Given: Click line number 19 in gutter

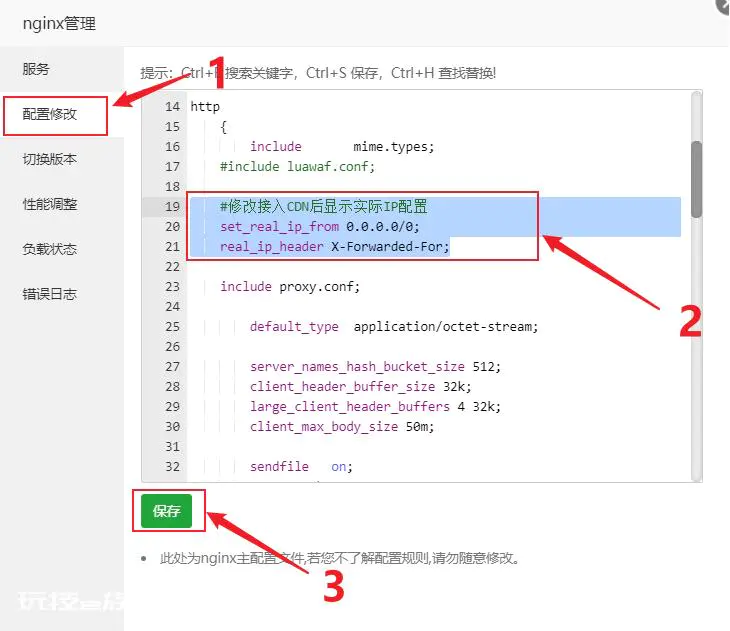Looking at the screenshot, I should pyautogui.click(x=172, y=206).
